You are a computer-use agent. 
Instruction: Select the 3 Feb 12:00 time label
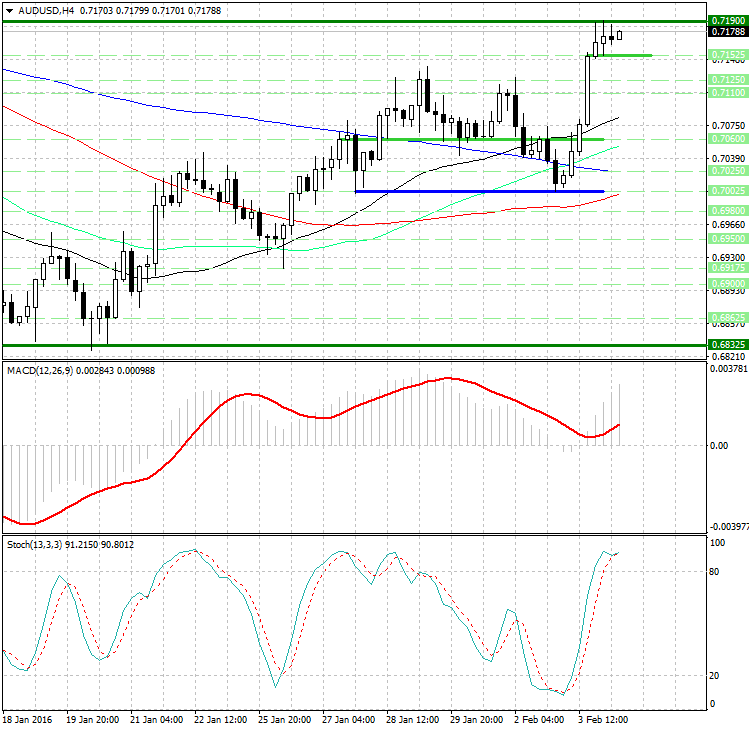click(x=603, y=719)
